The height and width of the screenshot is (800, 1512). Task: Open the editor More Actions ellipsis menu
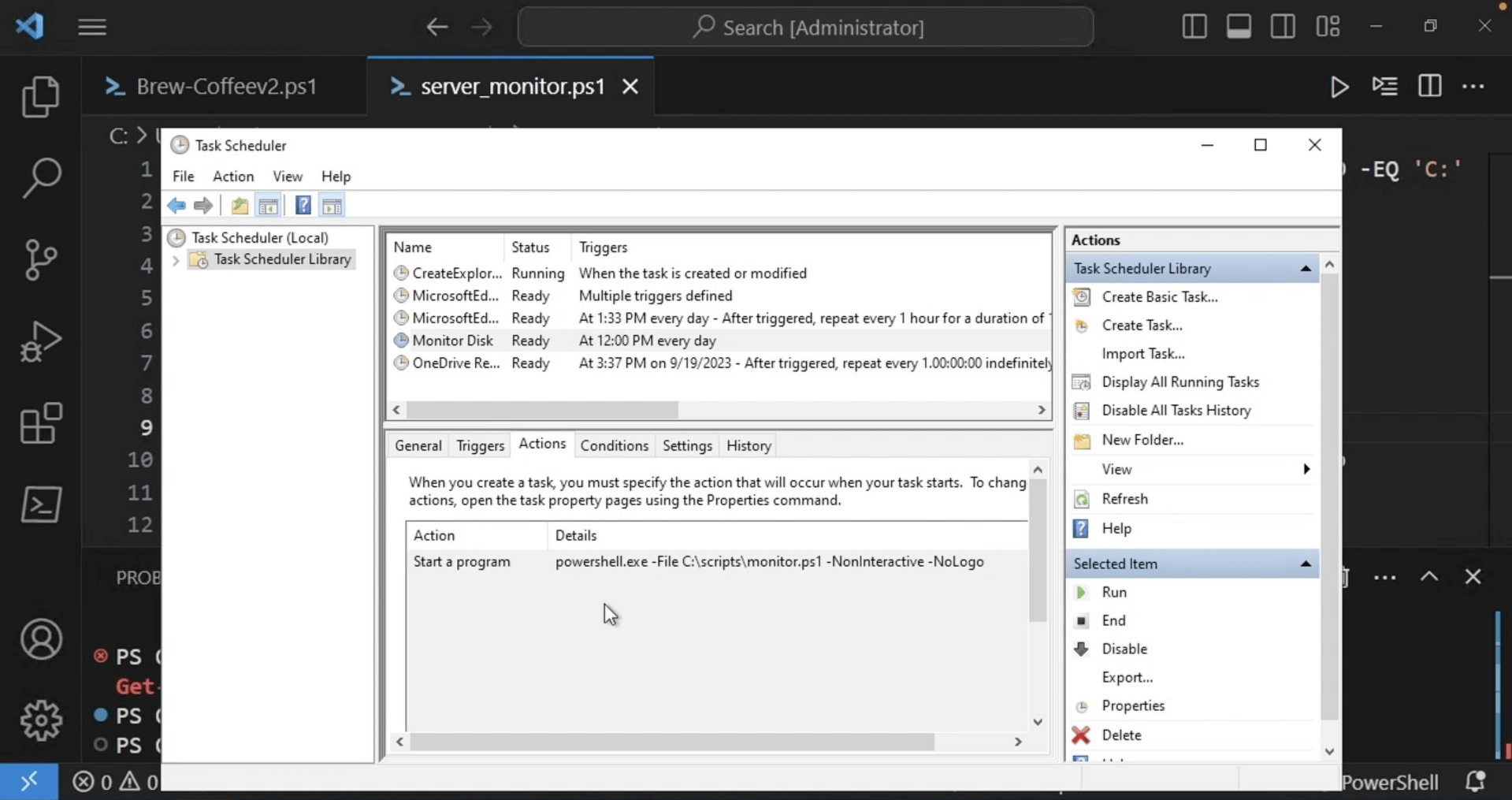click(x=1473, y=86)
